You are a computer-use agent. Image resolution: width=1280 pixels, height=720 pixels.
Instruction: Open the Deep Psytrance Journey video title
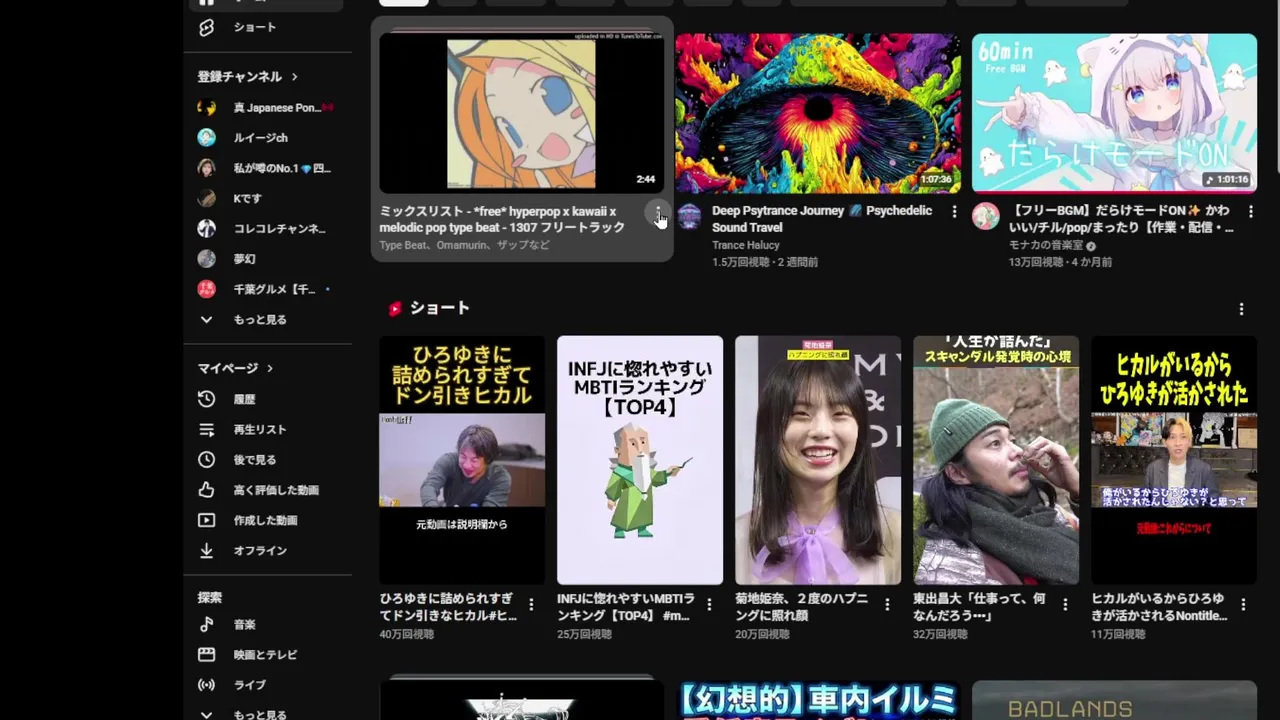pos(822,219)
